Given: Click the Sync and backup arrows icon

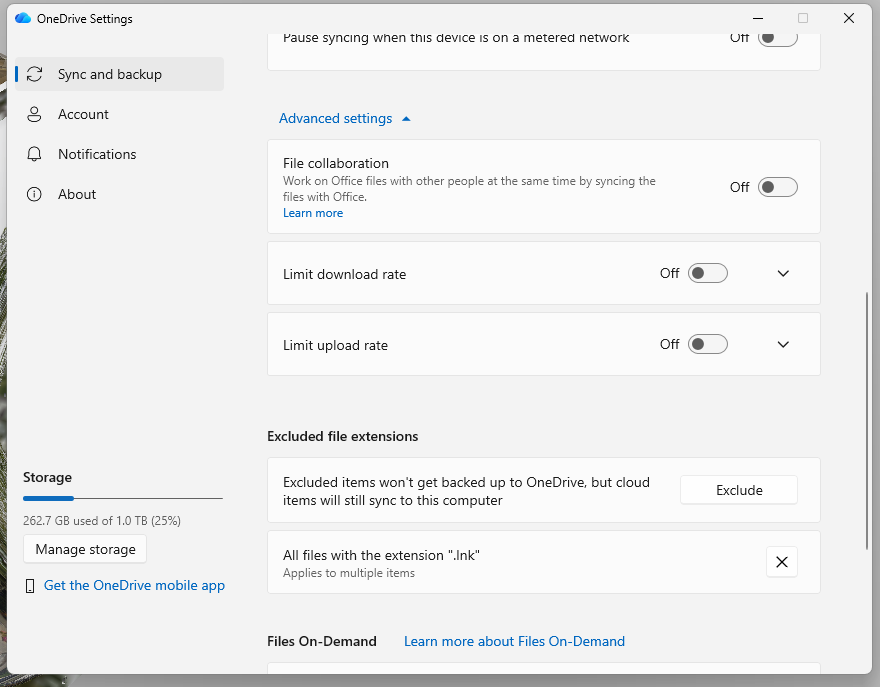Looking at the screenshot, I should 34,74.
